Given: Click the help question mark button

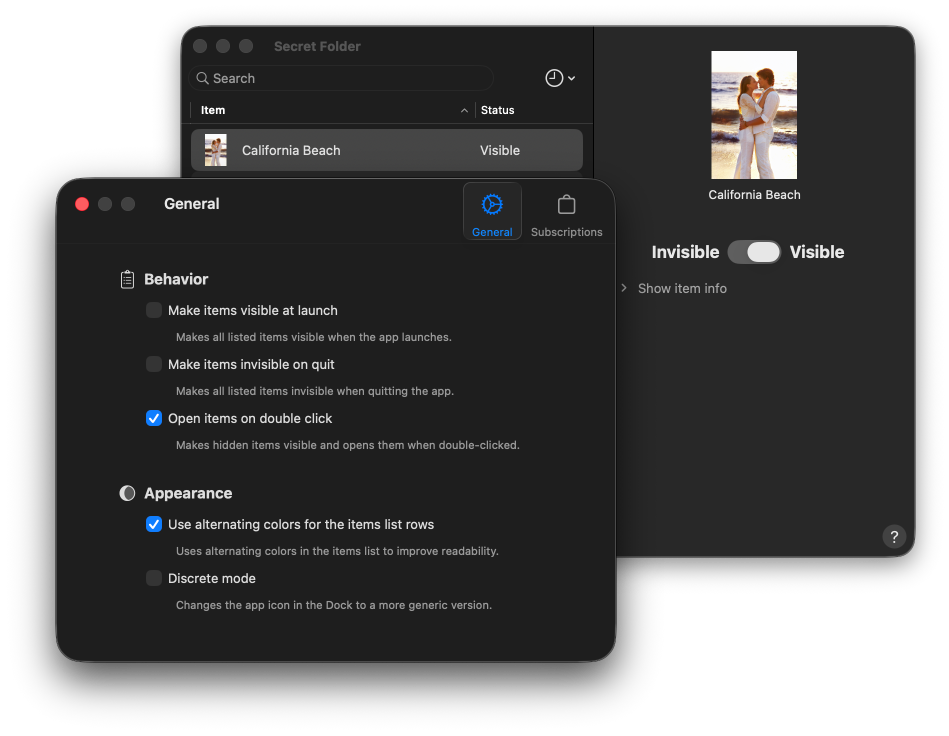Looking at the screenshot, I should tap(894, 537).
